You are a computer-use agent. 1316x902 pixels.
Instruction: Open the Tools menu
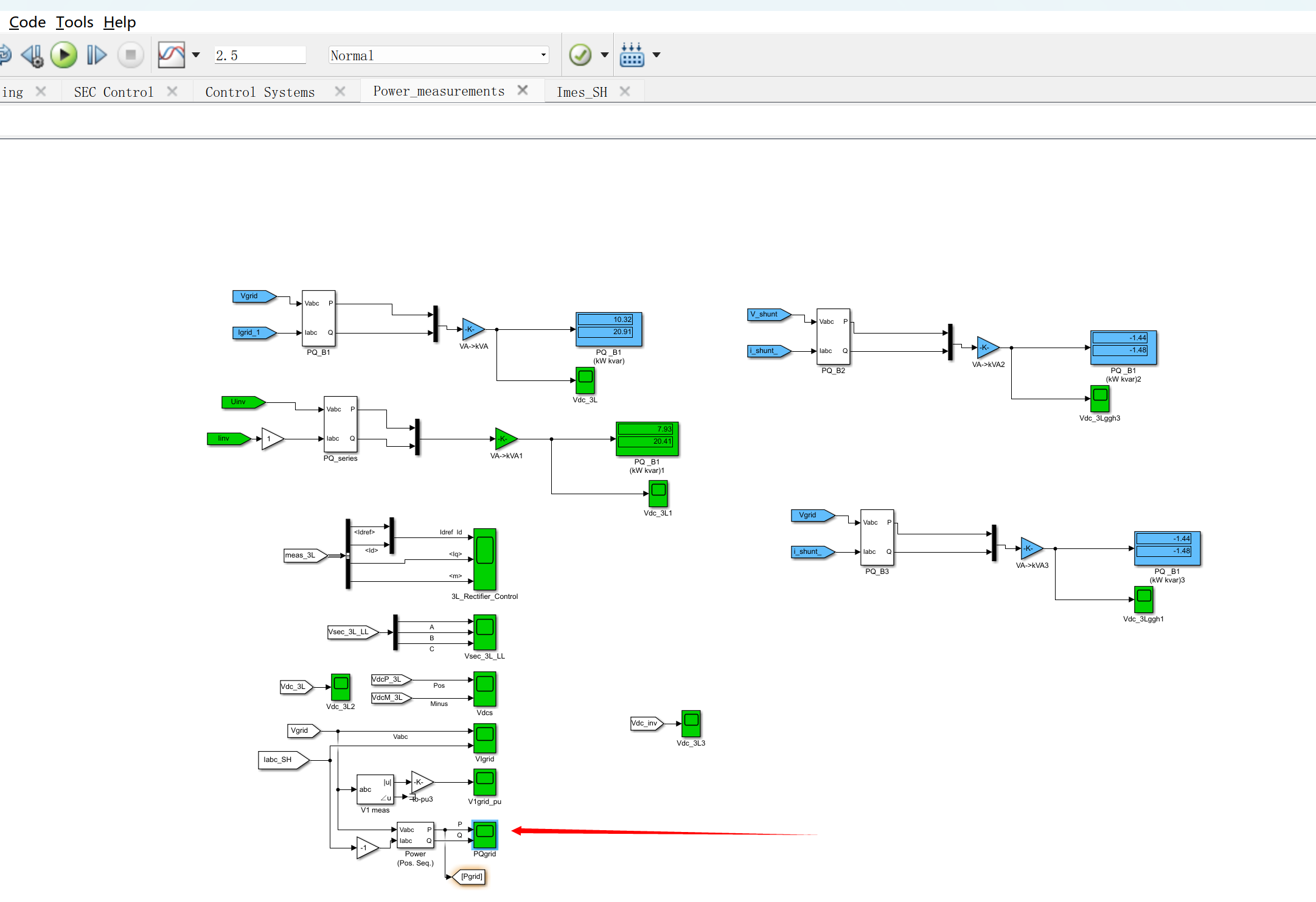(74, 23)
